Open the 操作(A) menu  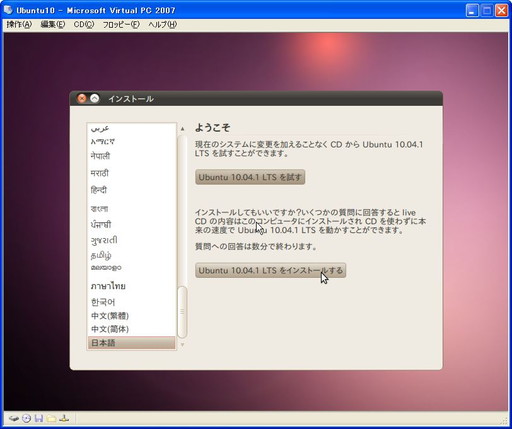19,24
